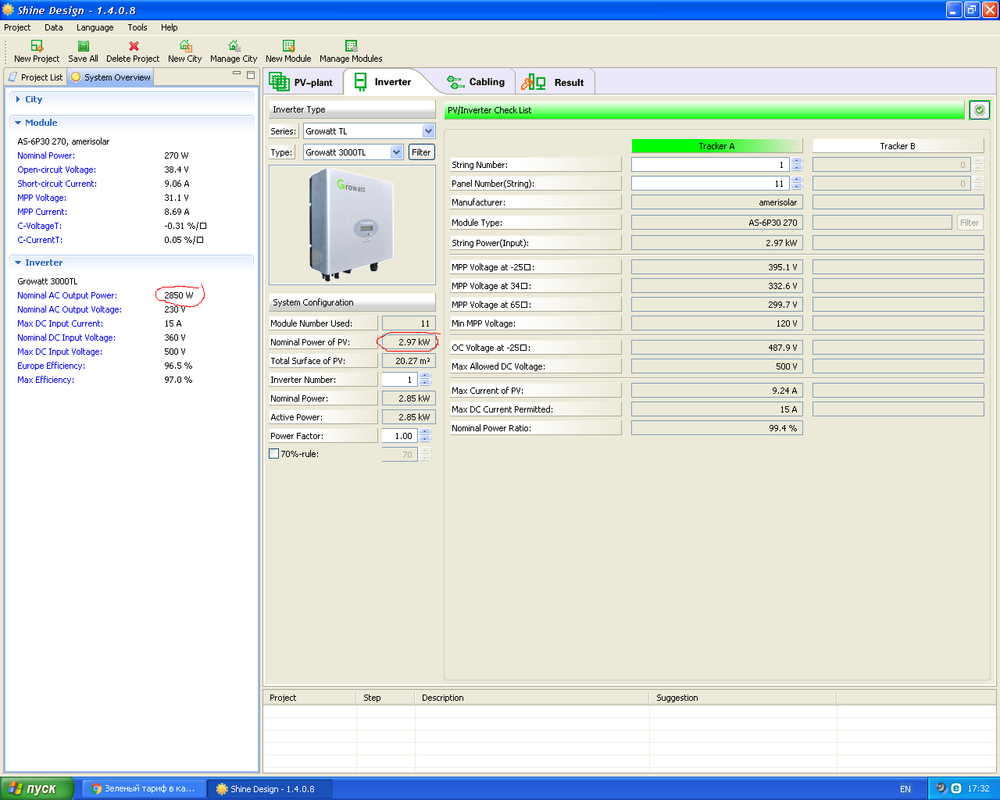1000x800 pixels.
Task: Open the inverter Series dropdown
Action: pos(428,131)
